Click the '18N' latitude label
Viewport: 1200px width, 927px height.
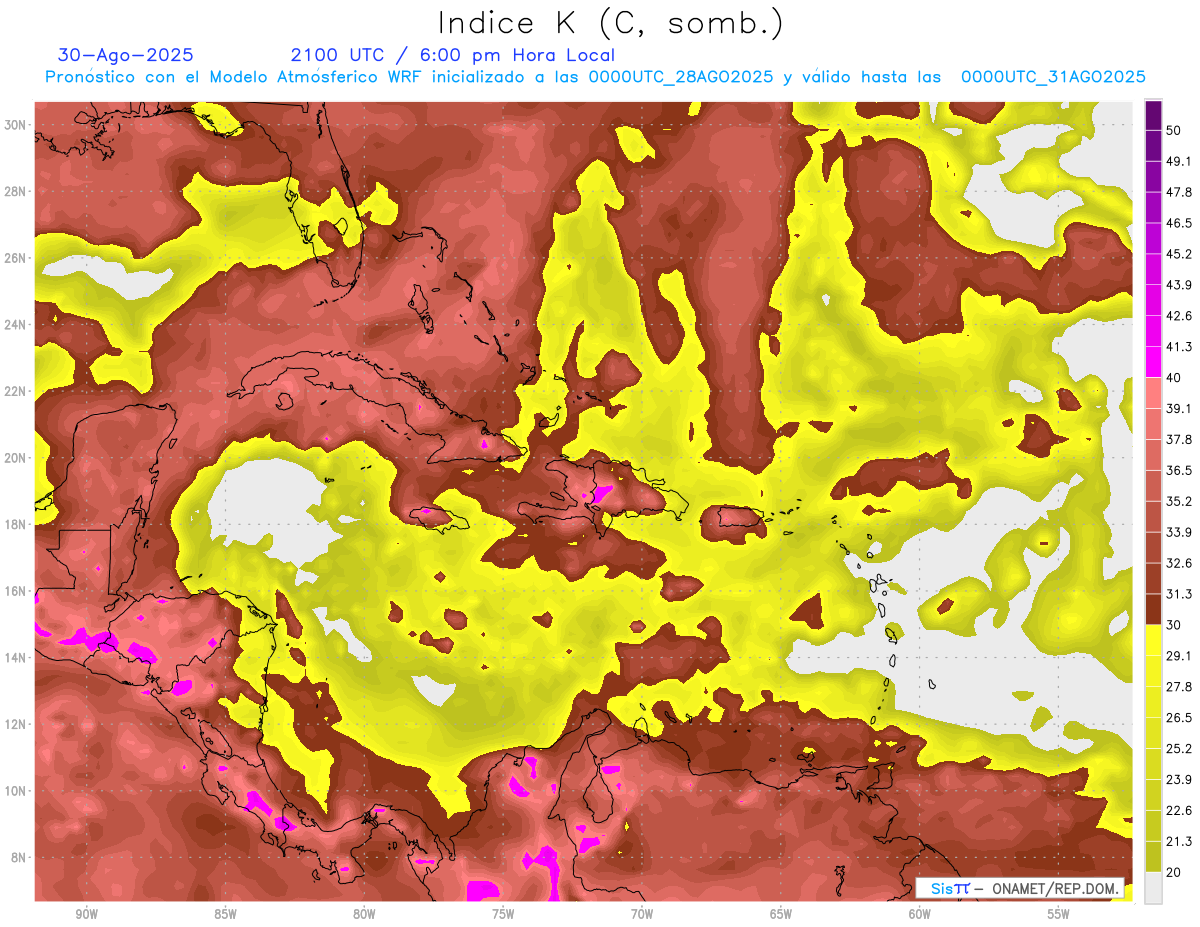pyautogui.click(x=17, y=524)
